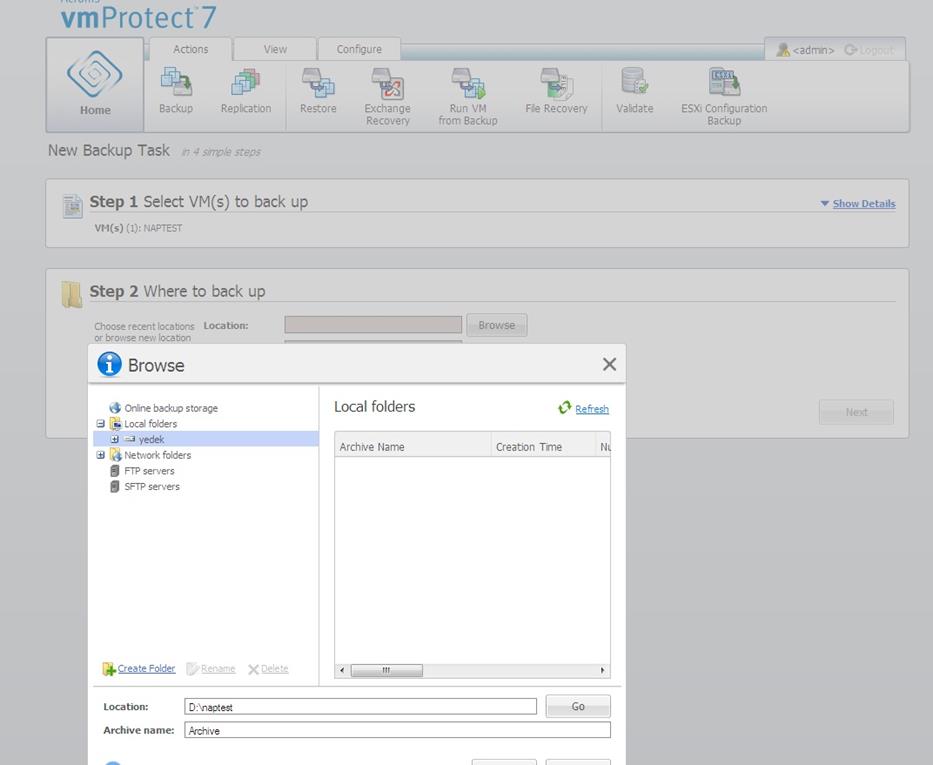The width and height of the screenshot is (933, 765).
Task: Click the Create Folder icon
Action: pyautogui.click(x=109, y=669)
